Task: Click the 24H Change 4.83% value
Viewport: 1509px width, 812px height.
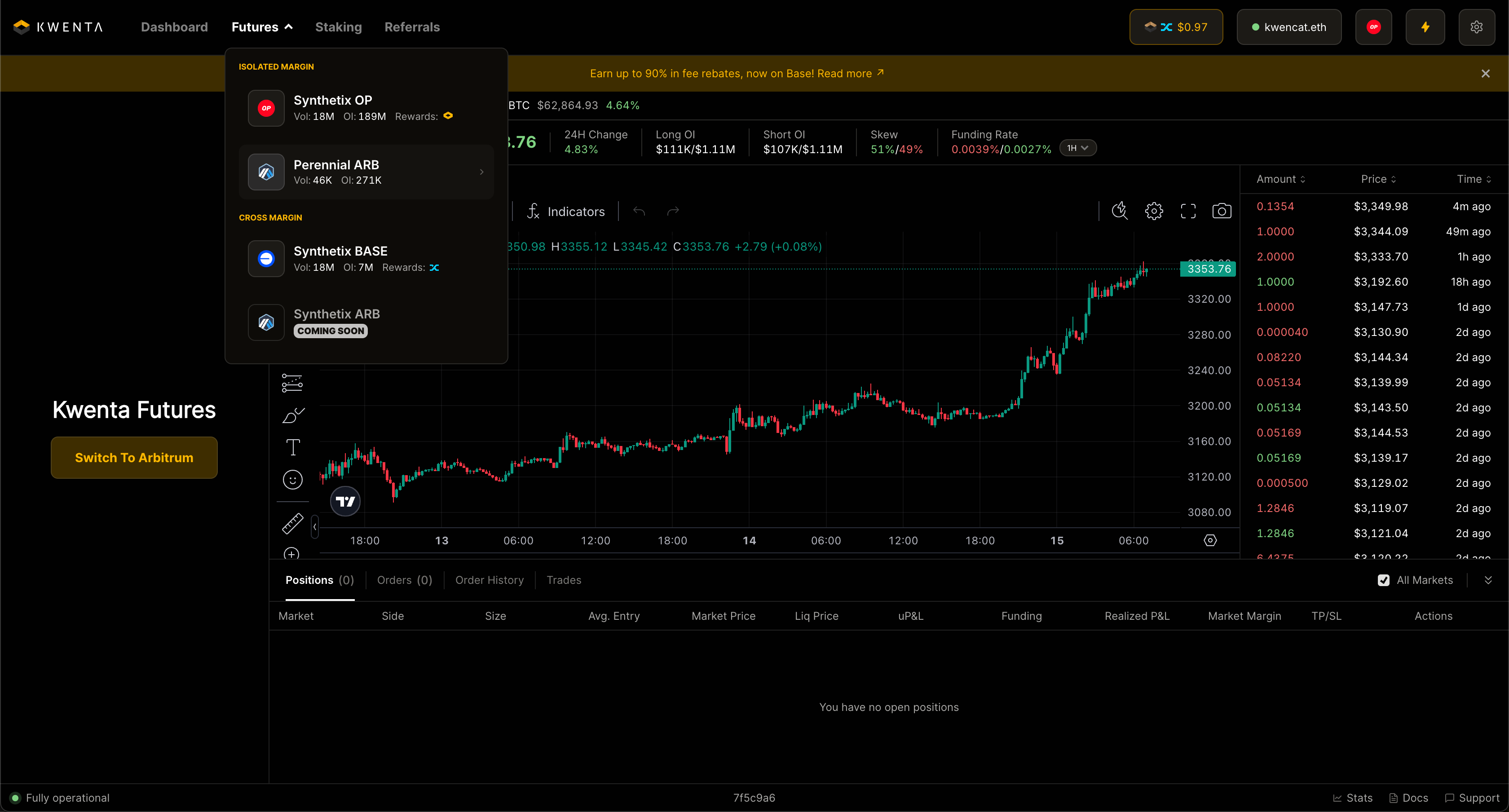Action: click(x=581, y=150)
